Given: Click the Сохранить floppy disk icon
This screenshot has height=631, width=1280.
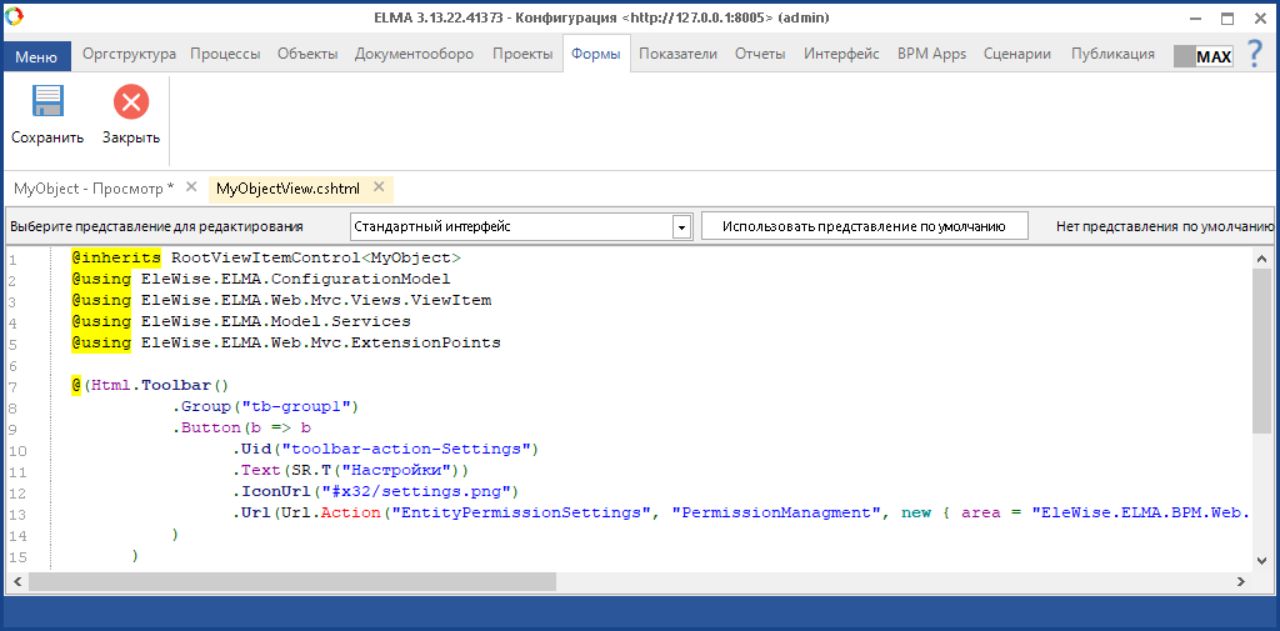Looking at the screenshot, I should coord(47,102).
